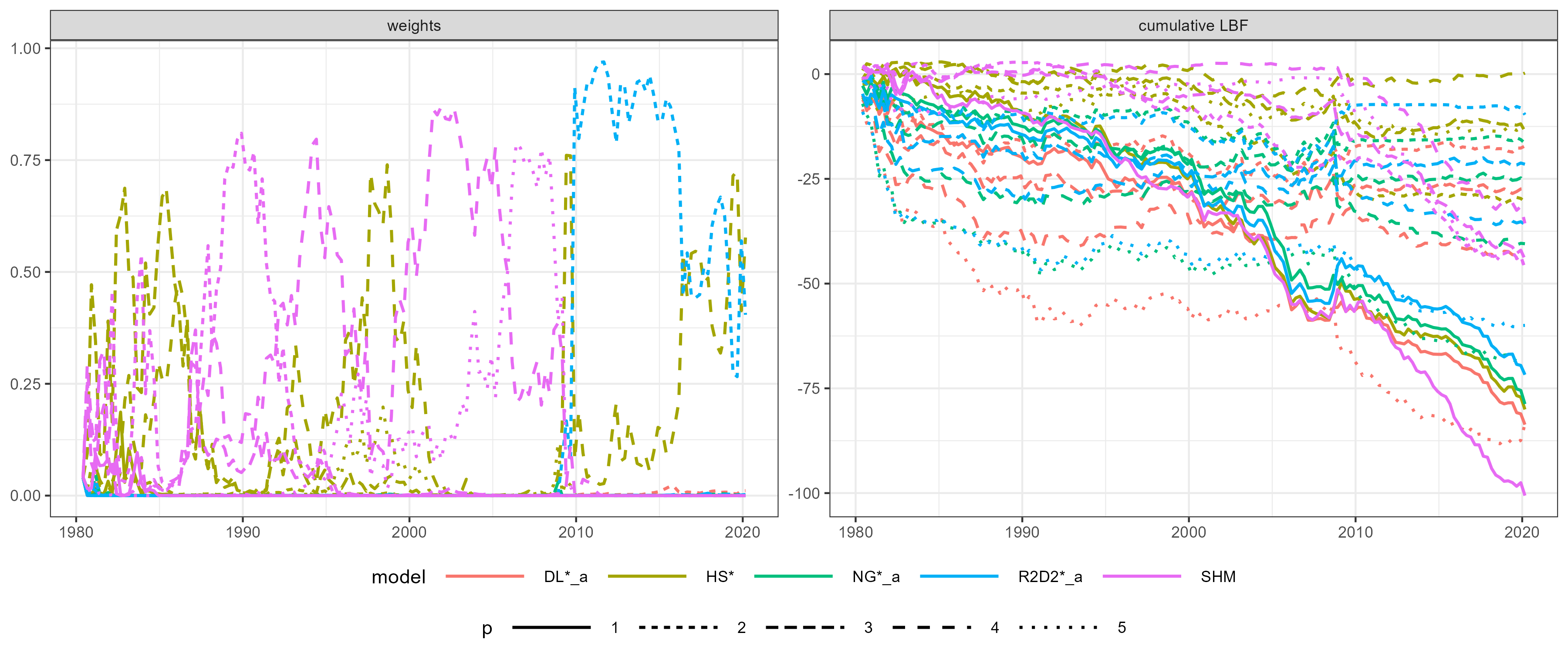Viewport: 1568px width, 653px height.
Task: Click the -100 y-axis label on LBF plot
Action: [x=804, y=493]
